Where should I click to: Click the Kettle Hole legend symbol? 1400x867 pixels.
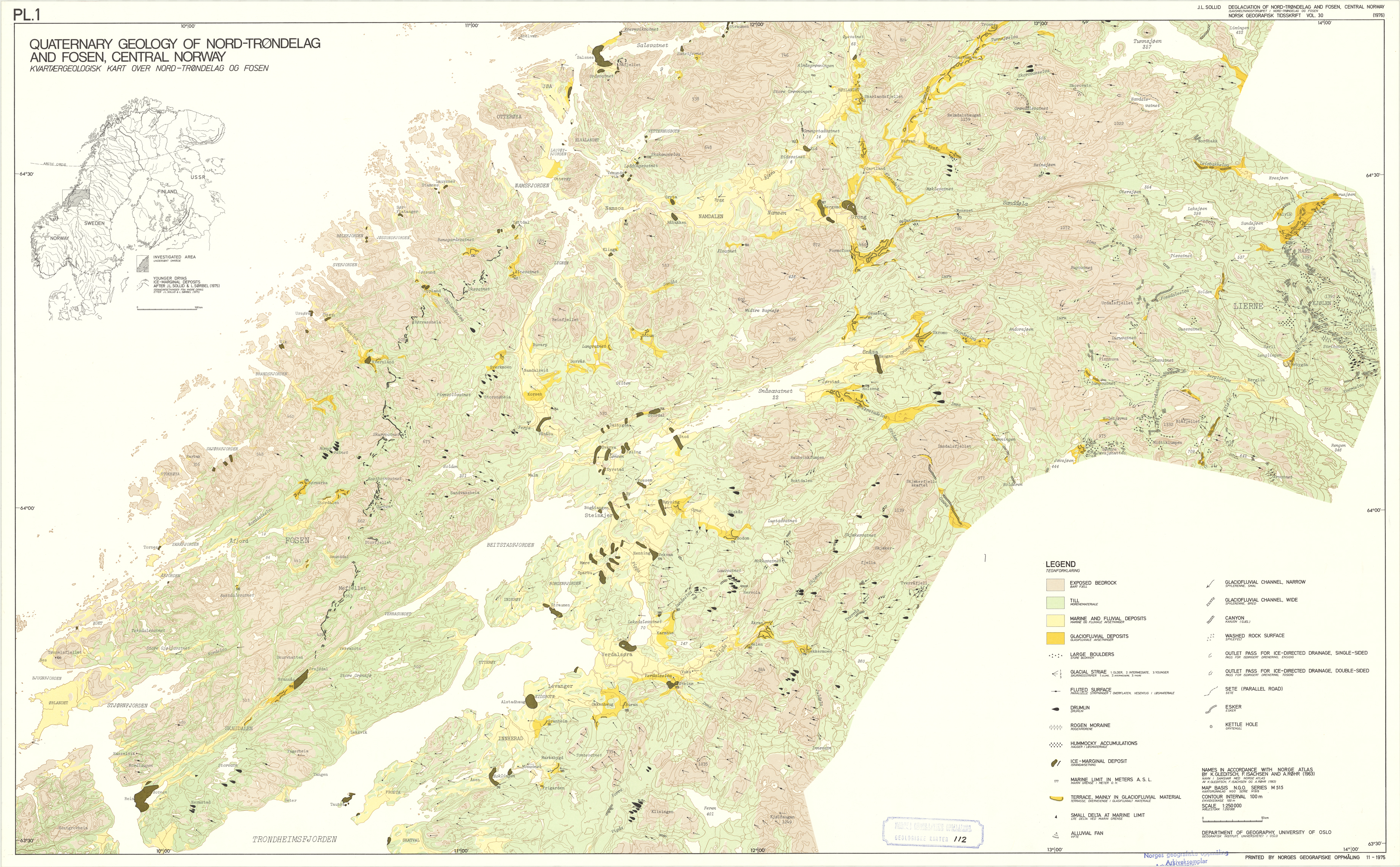1211,727
